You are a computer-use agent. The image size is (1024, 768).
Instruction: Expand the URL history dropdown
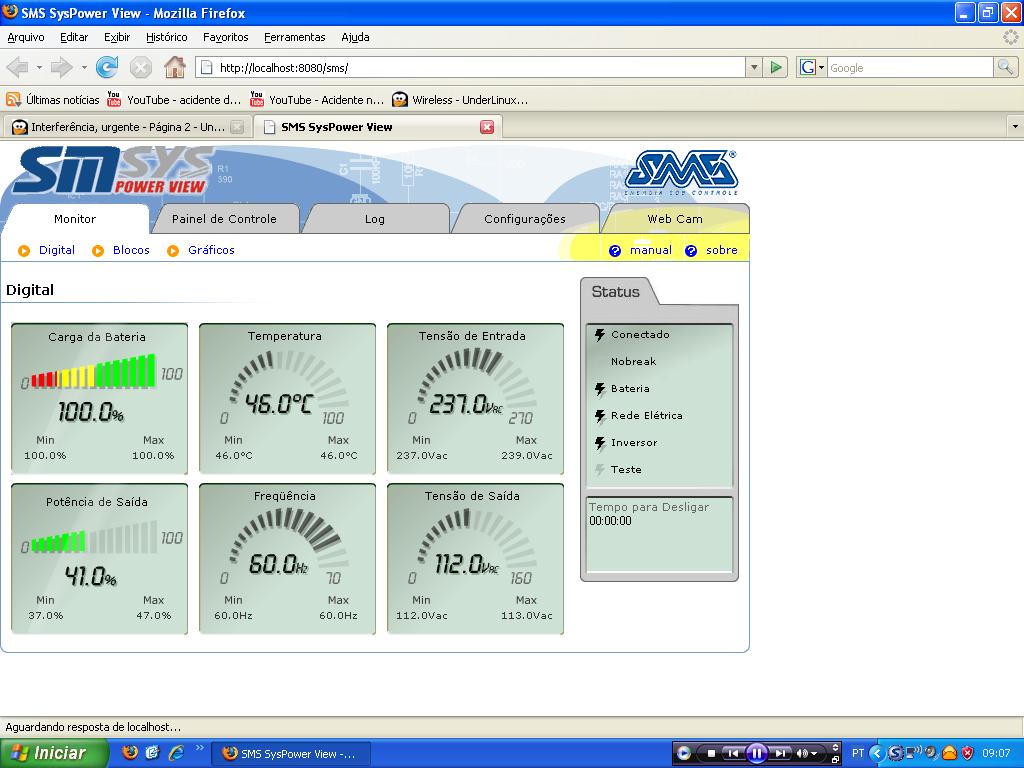(754, 67)
